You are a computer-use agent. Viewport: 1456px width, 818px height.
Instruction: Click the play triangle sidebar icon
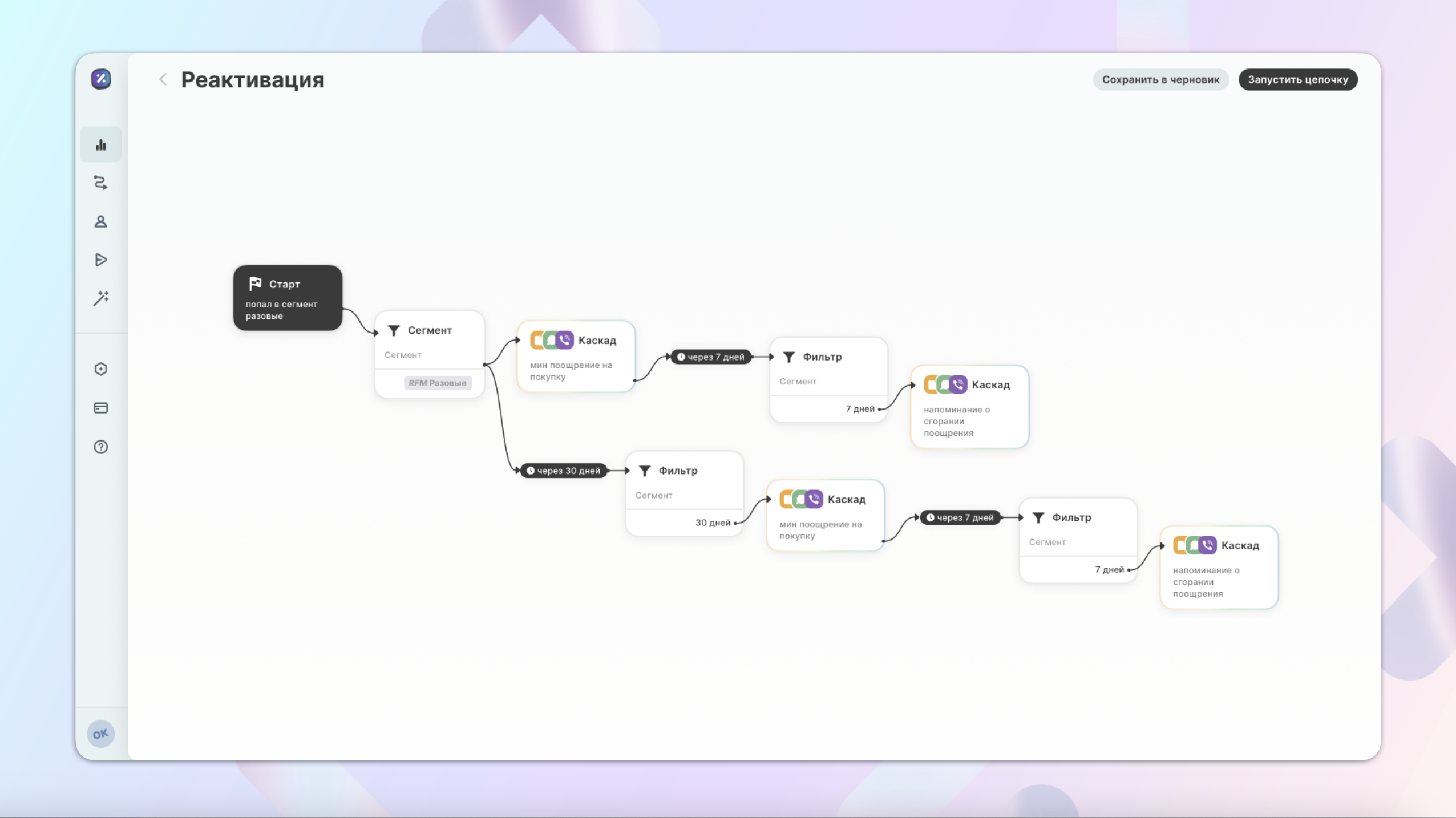click(x=101, y=260)
